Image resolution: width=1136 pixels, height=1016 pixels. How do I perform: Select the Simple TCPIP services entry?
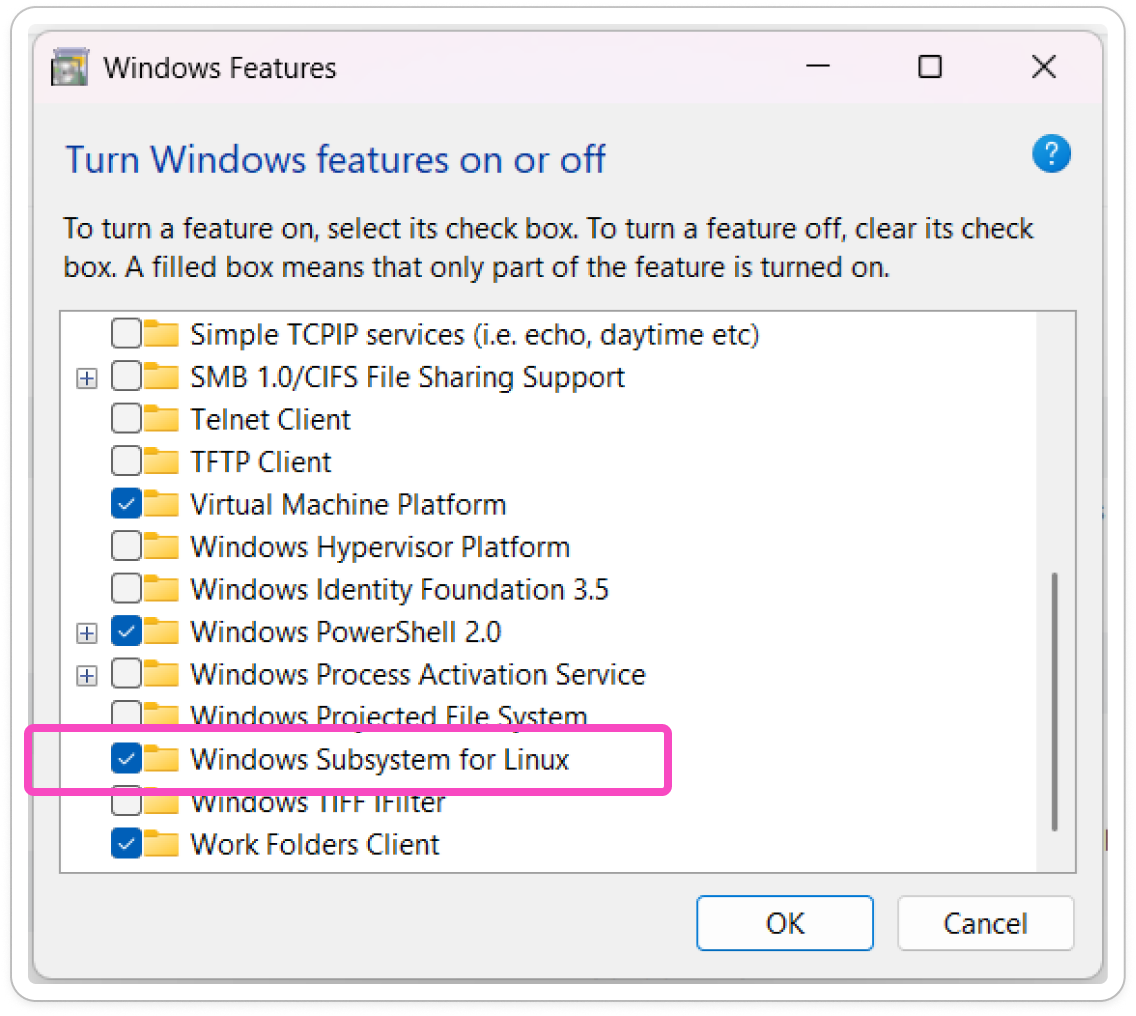click(x=474, y=334)
